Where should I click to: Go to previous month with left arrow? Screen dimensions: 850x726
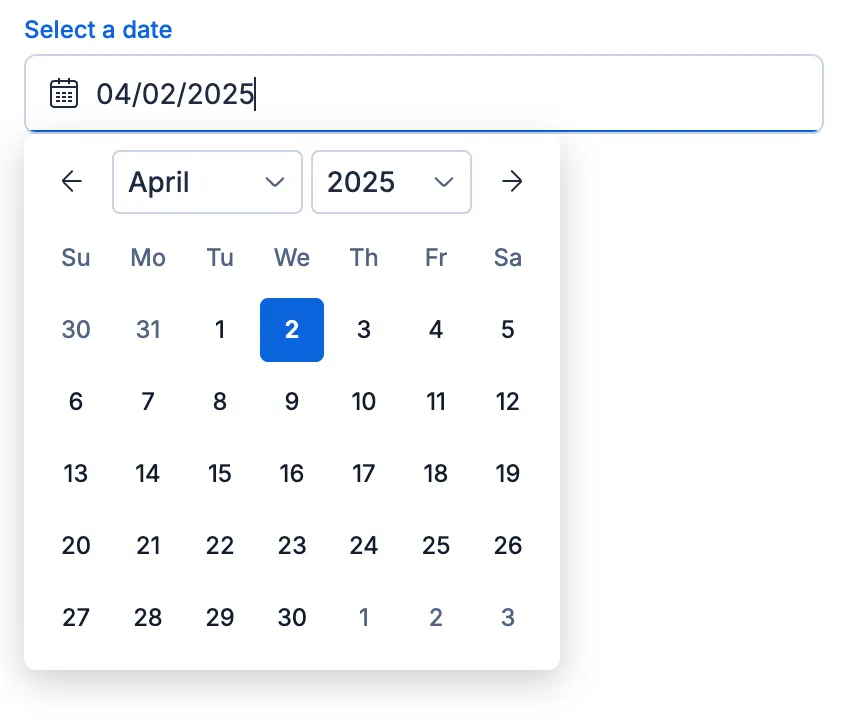[x=71, y=181]
